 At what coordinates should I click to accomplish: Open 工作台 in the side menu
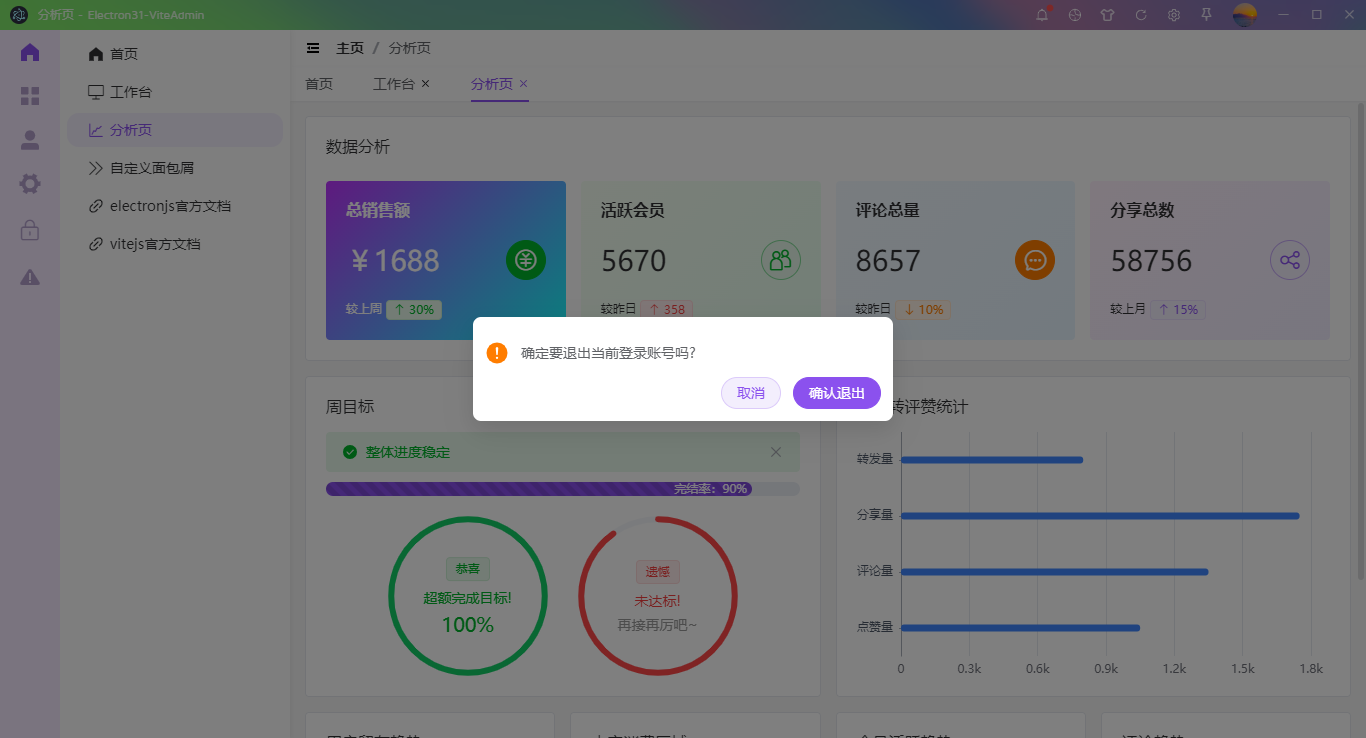pyautogui.click(x=175, y=92)
